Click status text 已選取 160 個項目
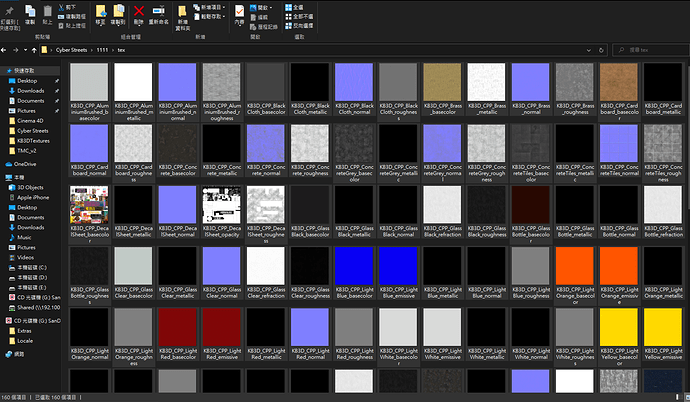The height and width of the screenshot is (402, 690). pyautogui.click(x=55, y=398)
